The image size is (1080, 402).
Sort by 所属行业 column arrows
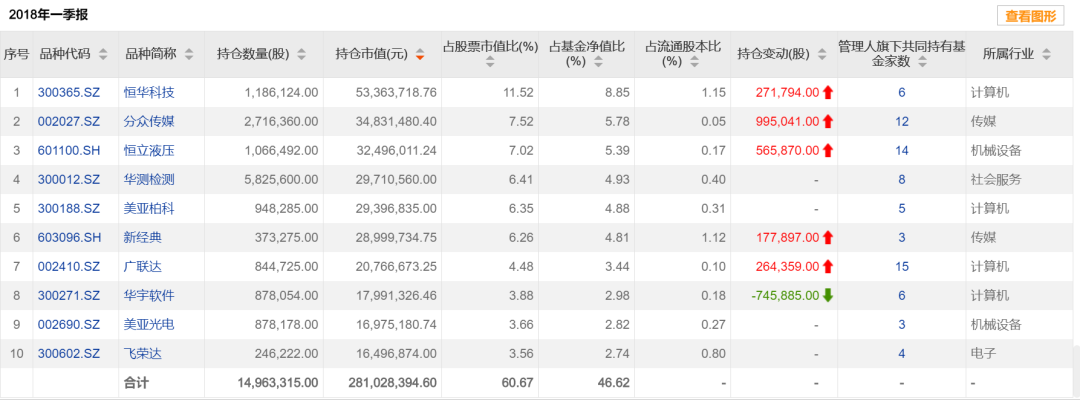click(x=1046, y=54)
